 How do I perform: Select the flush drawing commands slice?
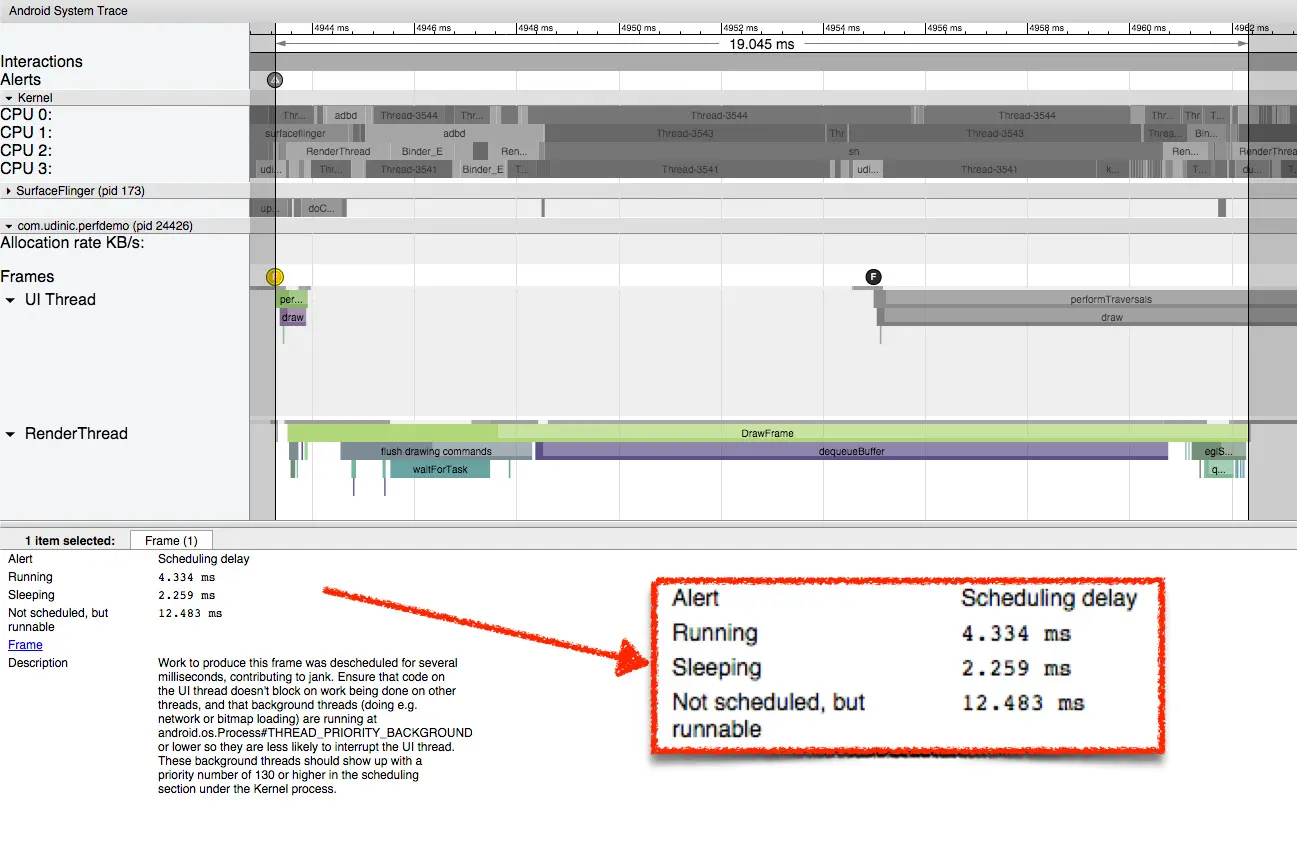[x=436, y=451]
